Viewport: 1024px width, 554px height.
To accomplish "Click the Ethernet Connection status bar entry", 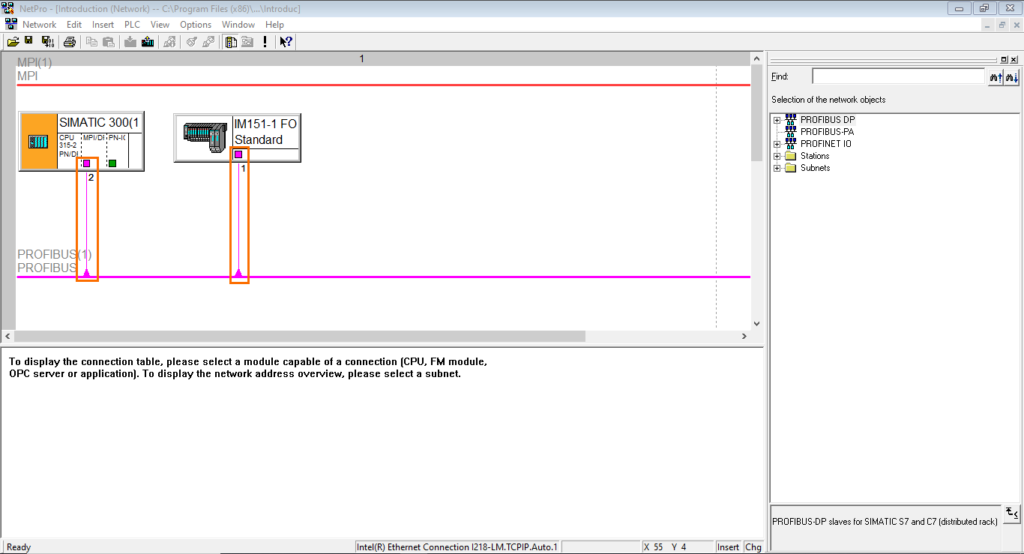I will click(457, 547).
